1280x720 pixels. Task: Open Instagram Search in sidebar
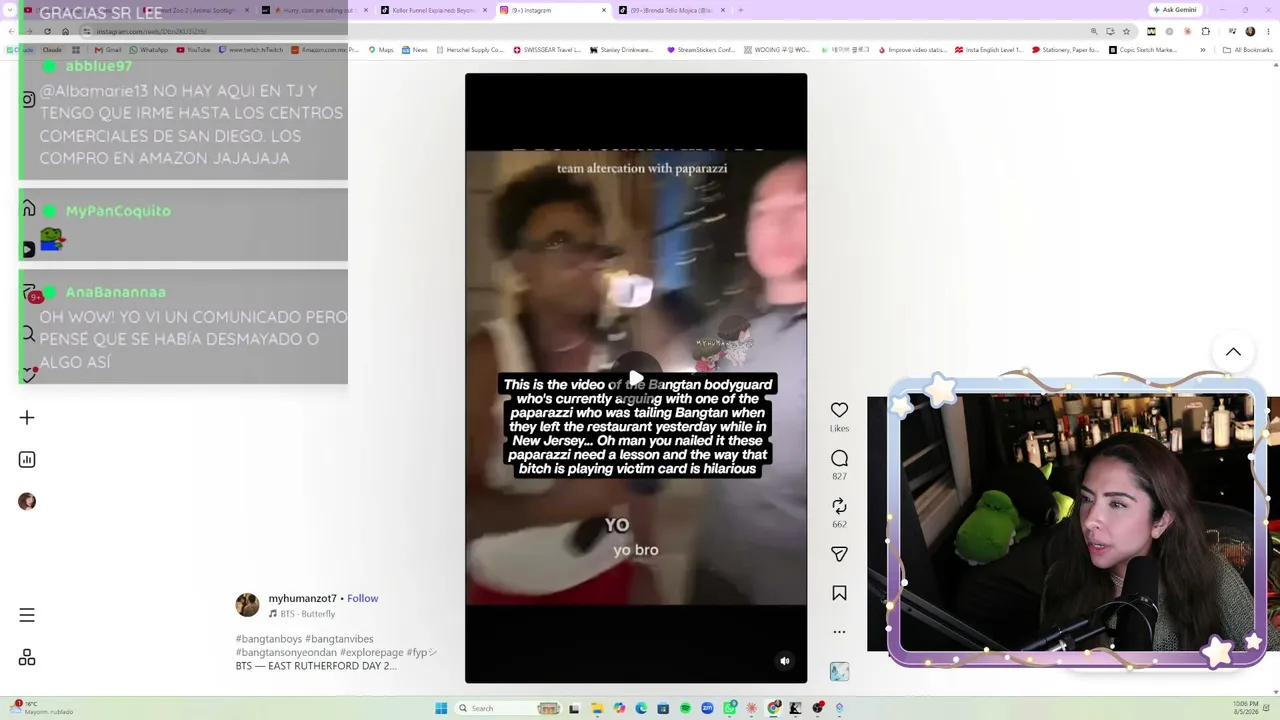tap(28, 335)
